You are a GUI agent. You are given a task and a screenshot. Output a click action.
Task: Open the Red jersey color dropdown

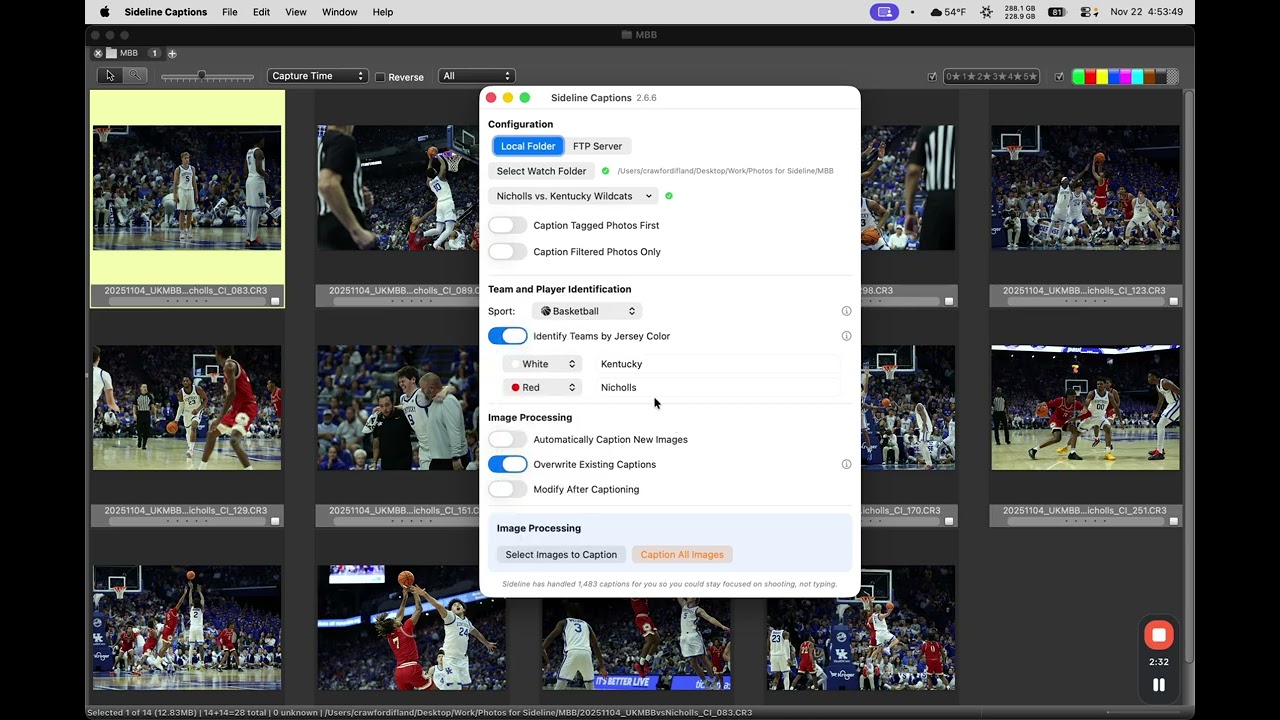pos(542,387)
